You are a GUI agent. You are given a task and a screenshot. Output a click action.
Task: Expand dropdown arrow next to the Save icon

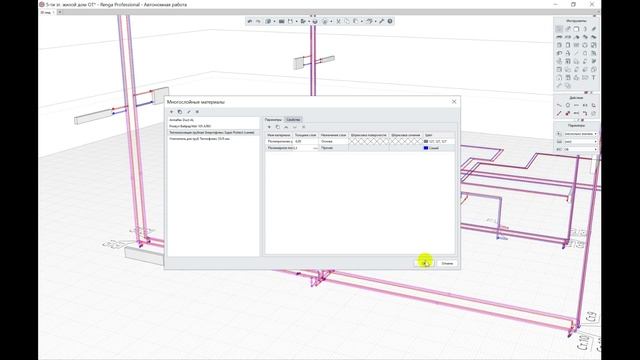[x=297, y=22]
